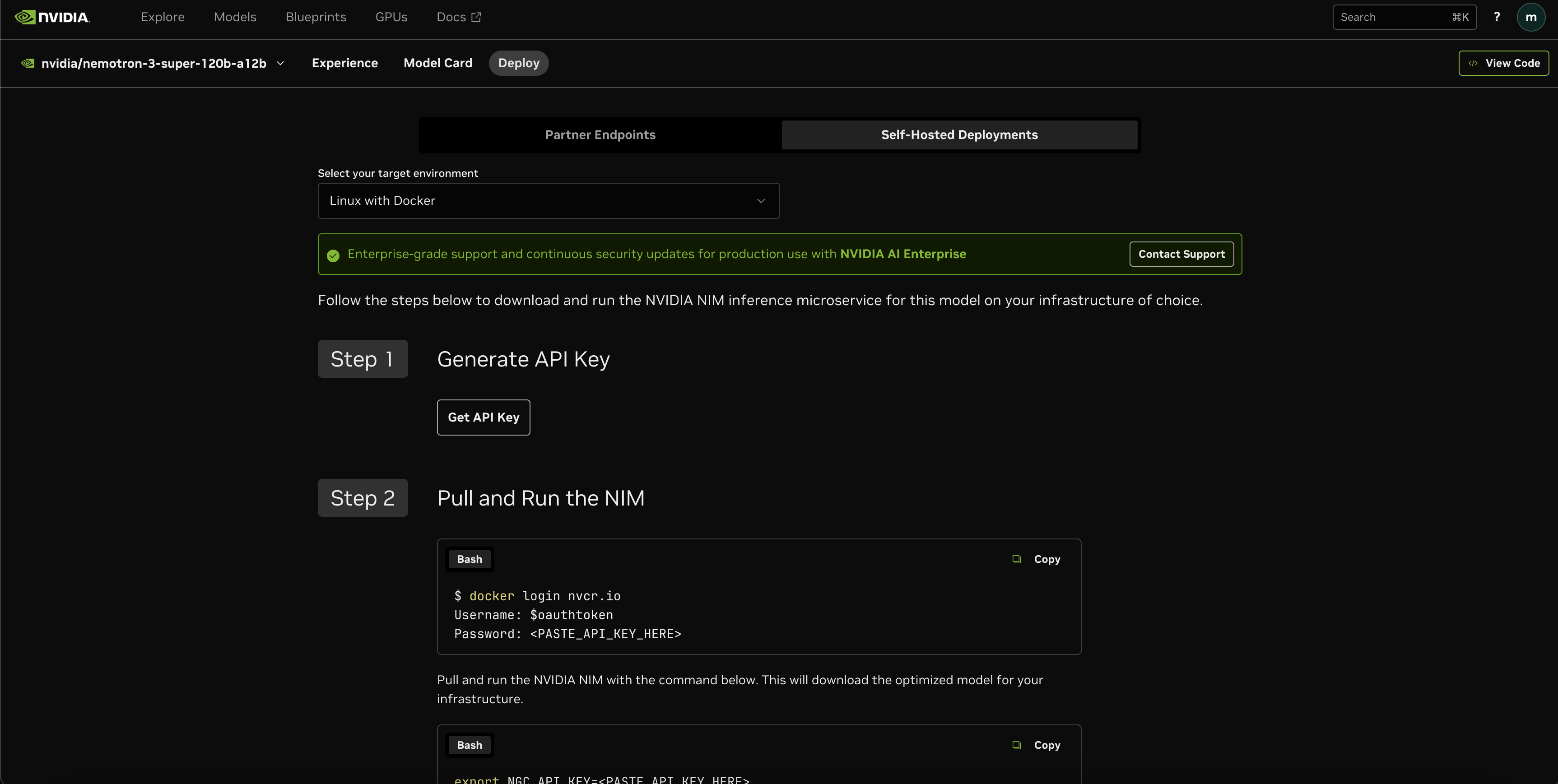Open the NVIDIA AI Enterprise link
1558x784 pixels.
click(903, 254)
